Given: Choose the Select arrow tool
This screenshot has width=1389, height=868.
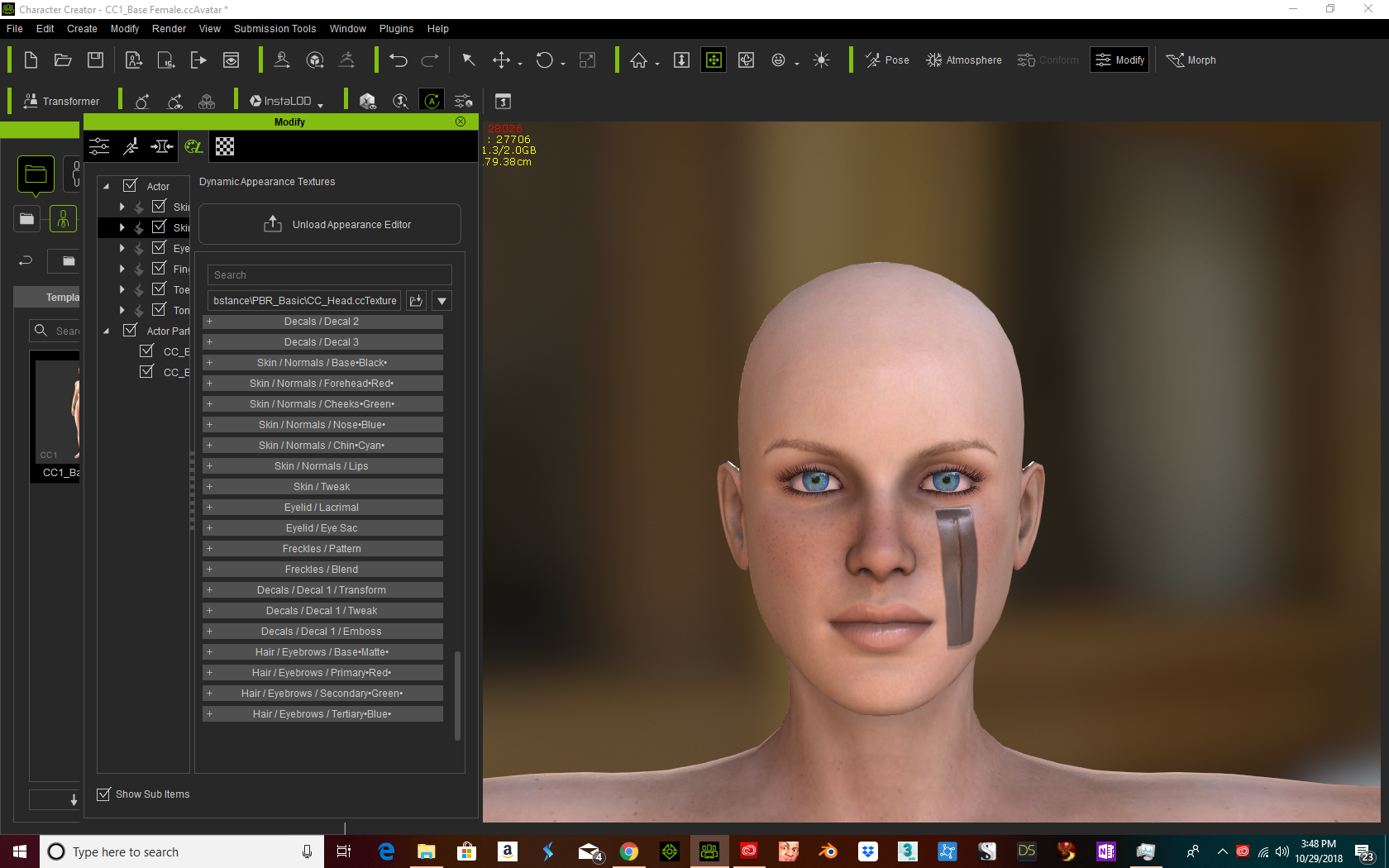Looking at the screenshot, I should (x=469, y=60).
